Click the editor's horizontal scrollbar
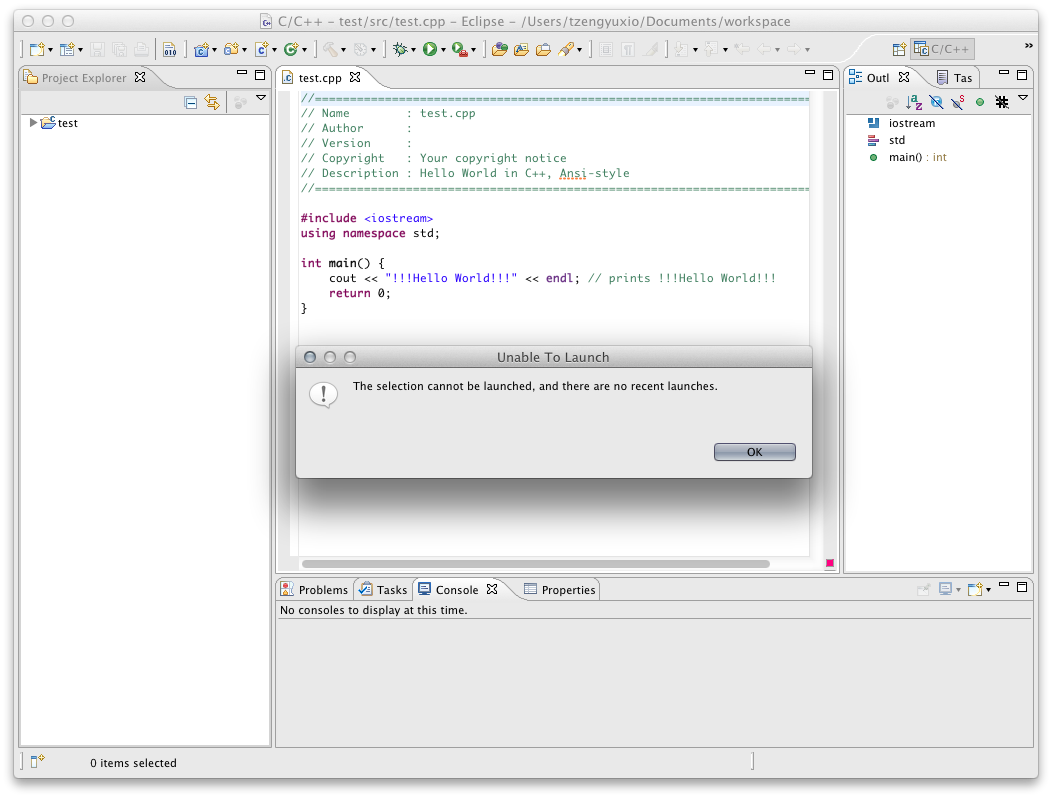The height and width of the screenshot is (798, 1052). [x=535, y=564]
